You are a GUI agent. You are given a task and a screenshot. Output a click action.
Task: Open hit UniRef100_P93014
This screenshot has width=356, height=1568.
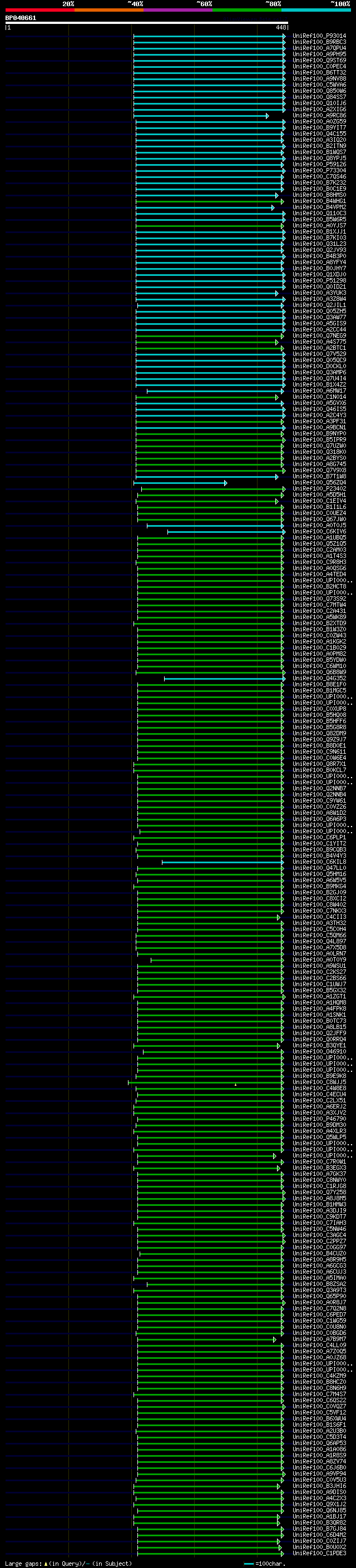click(319, 36)
